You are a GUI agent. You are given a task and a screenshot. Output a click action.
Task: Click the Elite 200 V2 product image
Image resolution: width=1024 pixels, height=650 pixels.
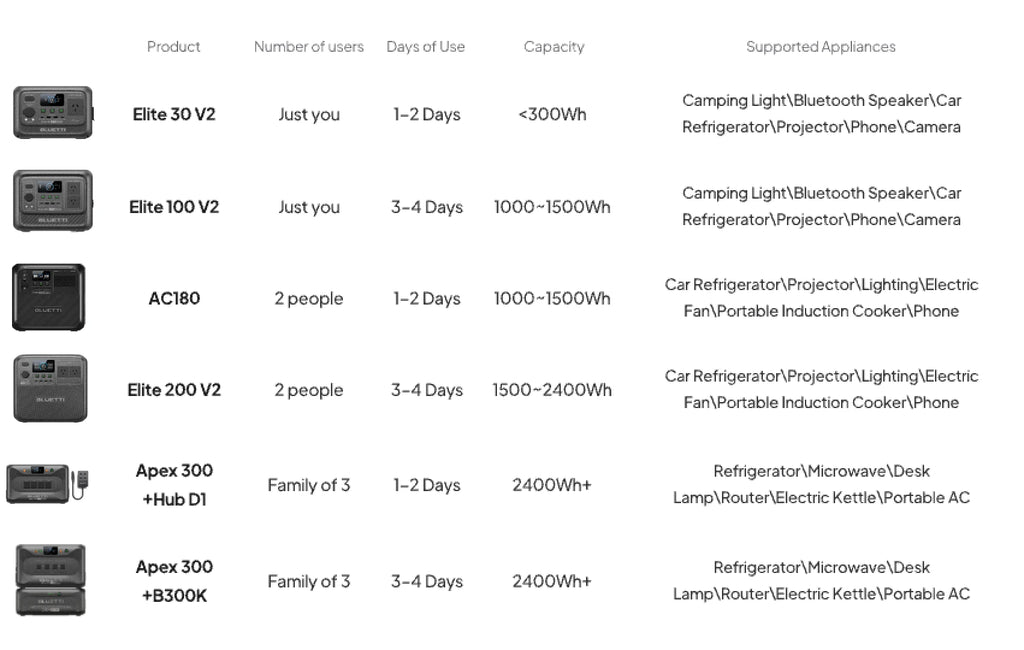[50, 388]
